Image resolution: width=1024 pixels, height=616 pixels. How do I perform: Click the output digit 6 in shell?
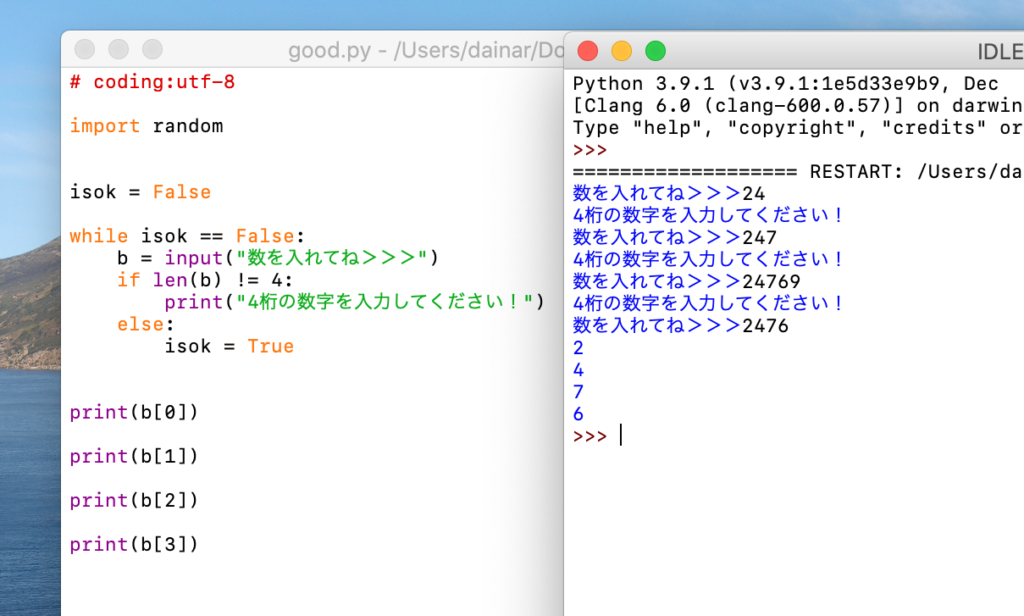tap(578, 414)
